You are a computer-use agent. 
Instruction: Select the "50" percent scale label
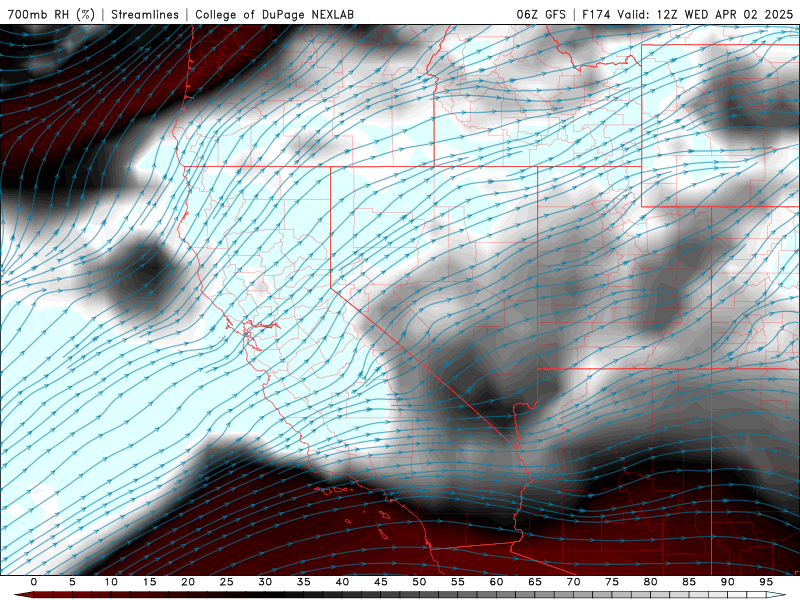(x=419, y=582)
